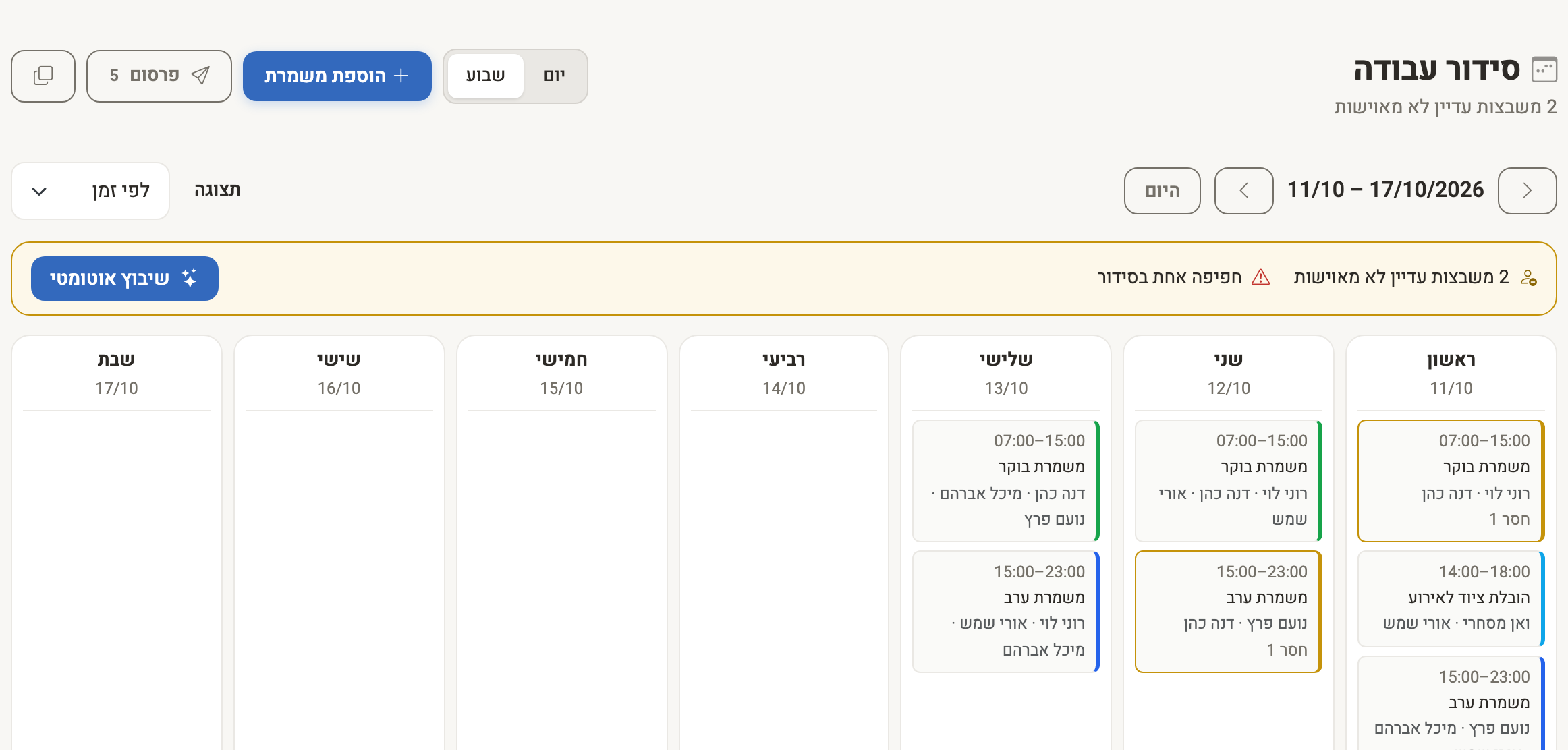This screenshot has width=1568, height=750.
Task: Open the view dropdown (לפי זמן)
Action: (x=90, y=191)
